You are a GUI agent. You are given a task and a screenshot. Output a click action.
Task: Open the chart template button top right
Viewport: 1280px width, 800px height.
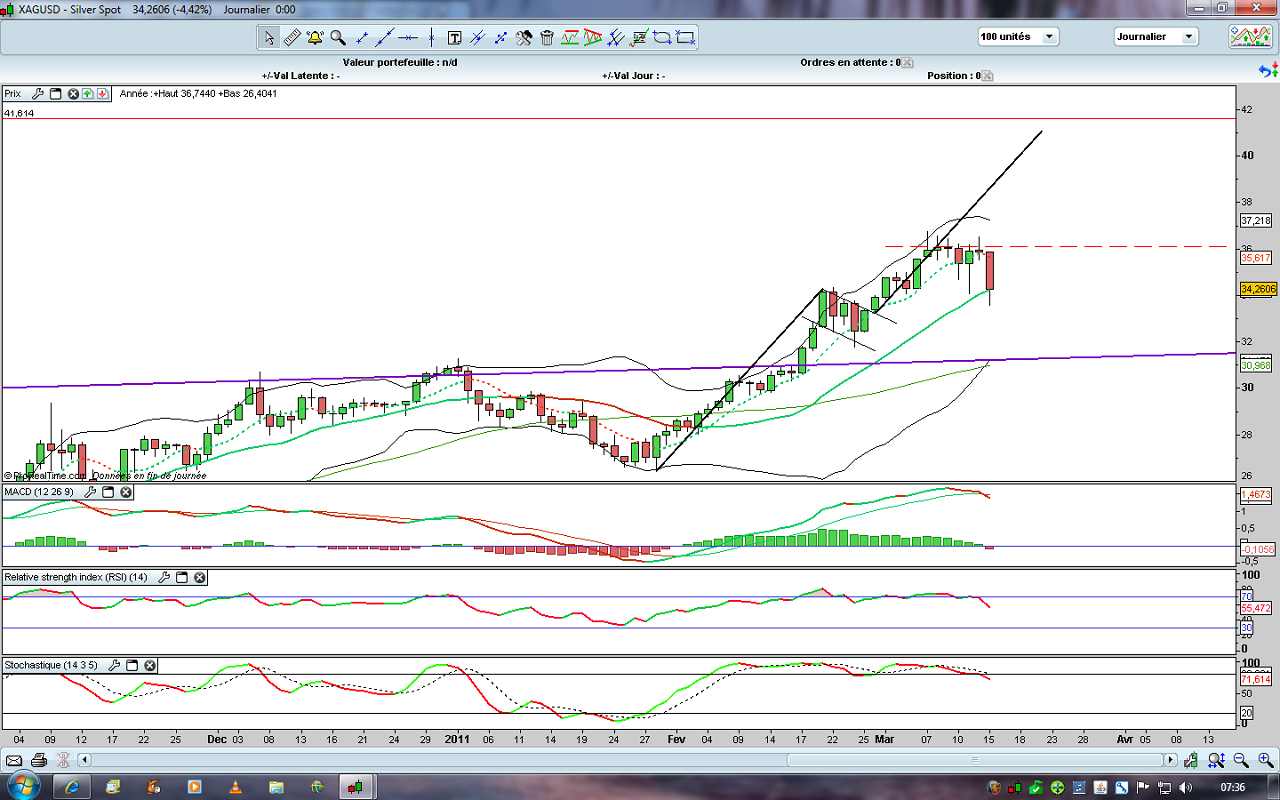(1250, 37)
